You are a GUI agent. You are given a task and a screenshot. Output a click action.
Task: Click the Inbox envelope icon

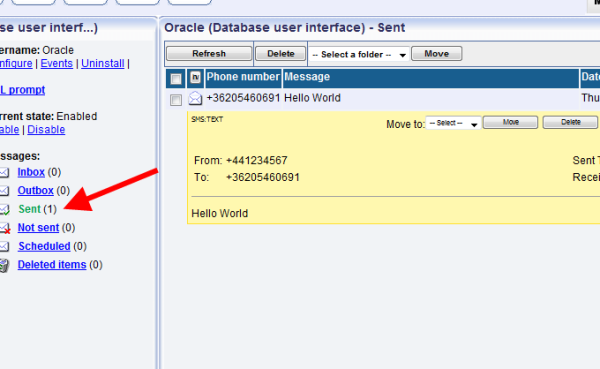pyautogui.click(x=4, y=173)
